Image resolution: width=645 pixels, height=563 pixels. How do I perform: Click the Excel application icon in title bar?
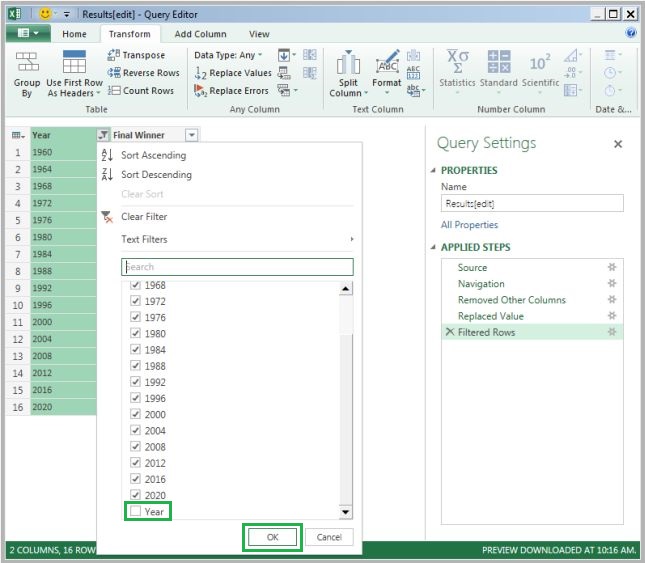(15, 14)
